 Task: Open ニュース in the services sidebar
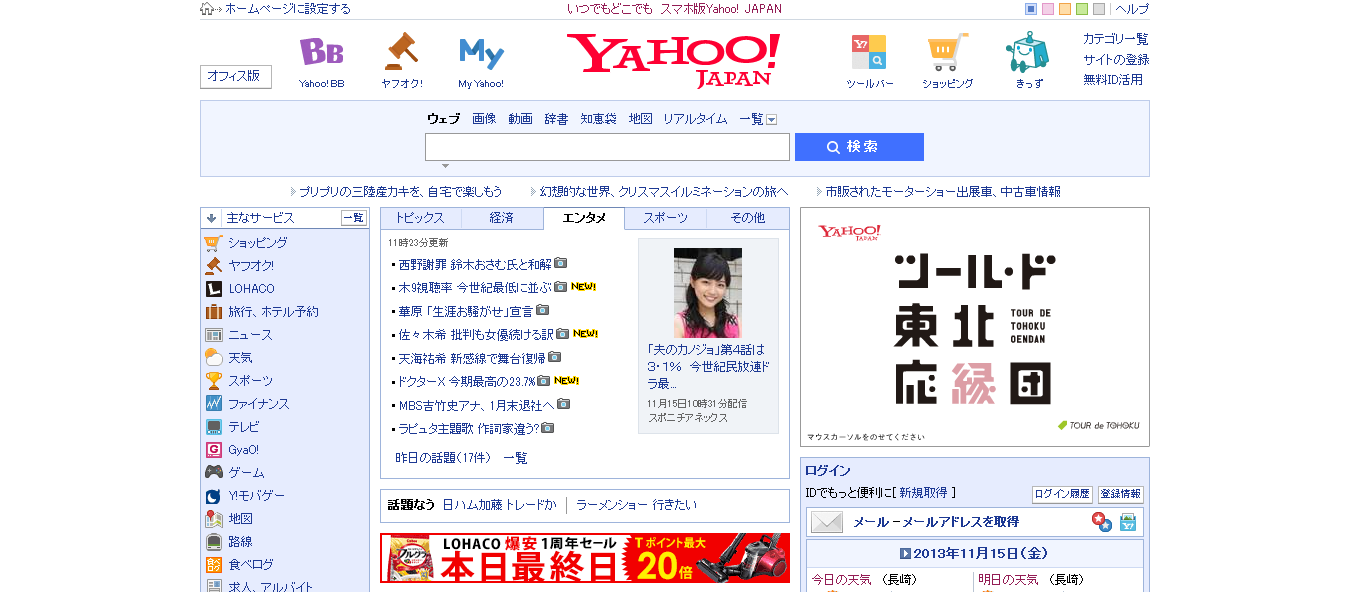[x=250, y=335]
